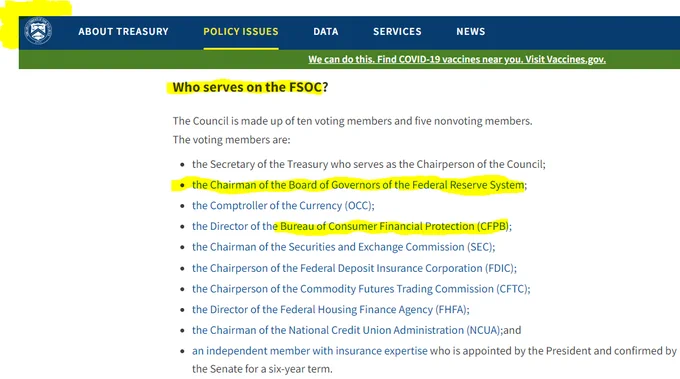Visit the Comptroller of the Currency (OCC) link
Viewport: 680px width, 379px height.
(x=282, y=206)
